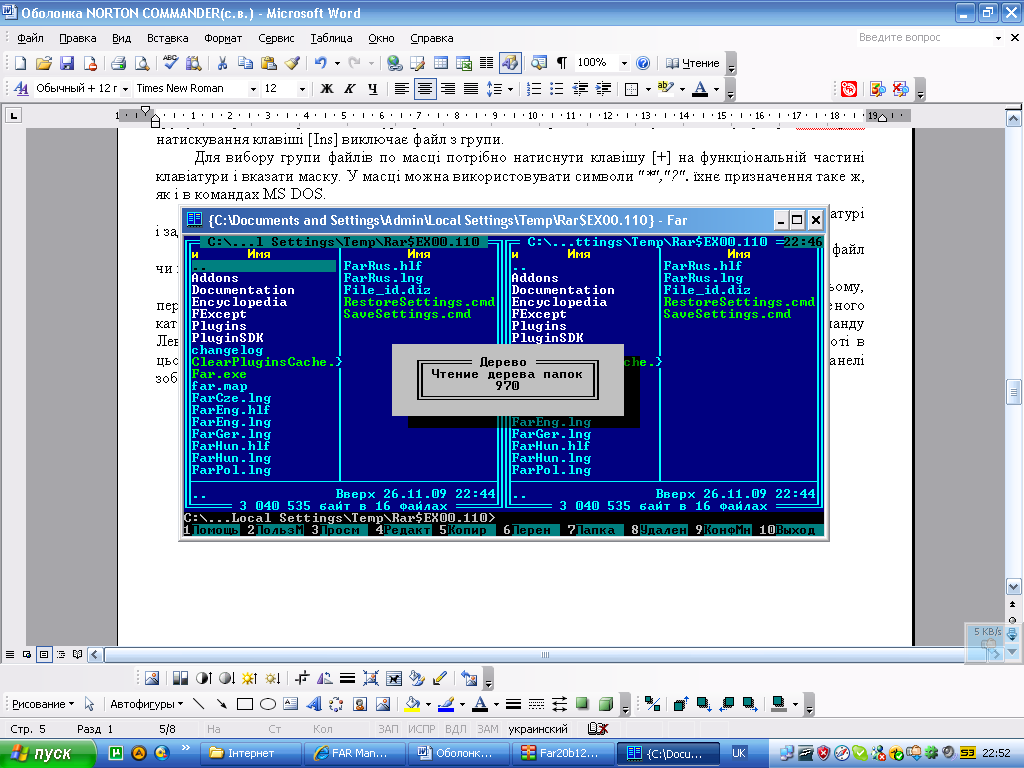Toggle bulleted list
The image size is (1024, 768).
coord(556,89)
